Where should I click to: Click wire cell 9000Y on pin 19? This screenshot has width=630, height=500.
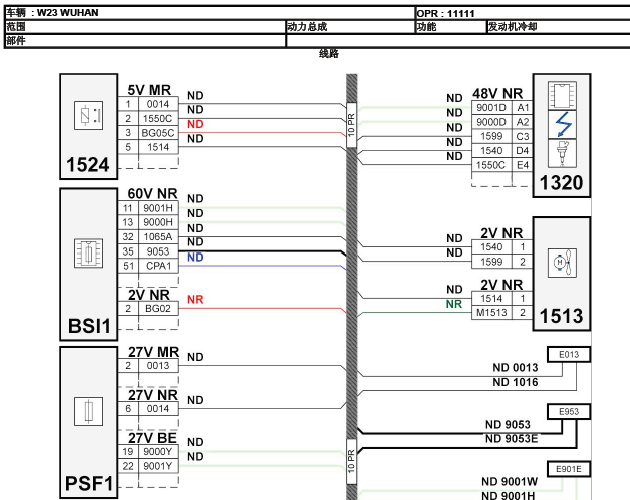tap(158, 452)
